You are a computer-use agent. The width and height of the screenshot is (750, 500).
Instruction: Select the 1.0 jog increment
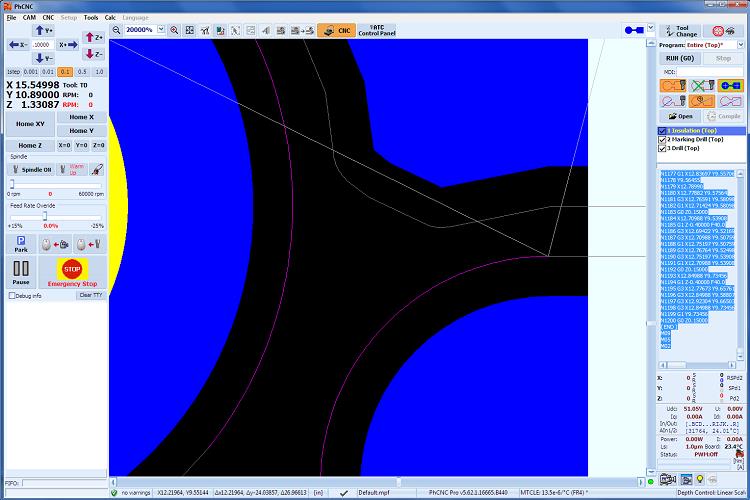99,72
